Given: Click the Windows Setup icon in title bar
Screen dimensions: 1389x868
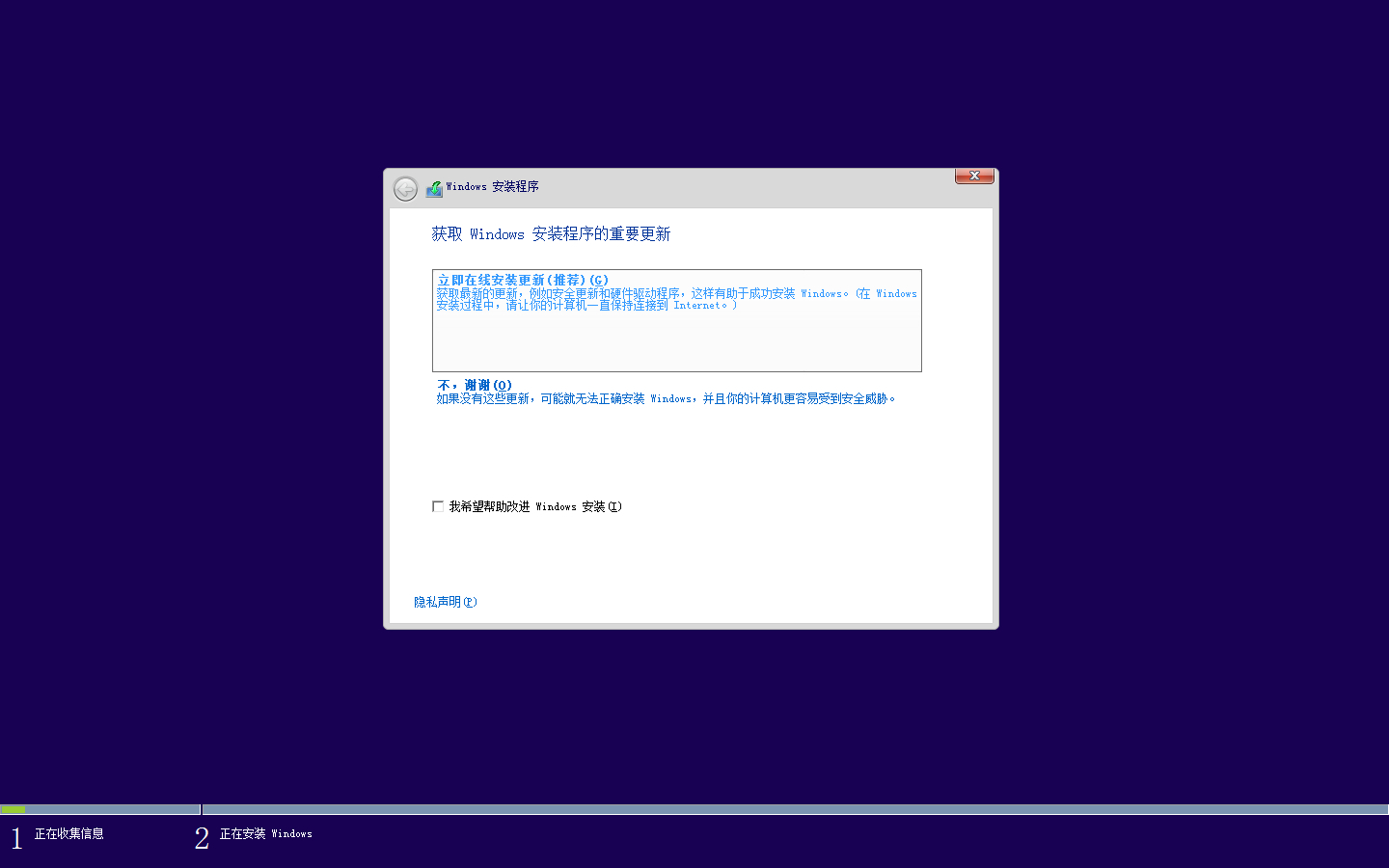Looking at the screenshot, I should tap(434, 188).
